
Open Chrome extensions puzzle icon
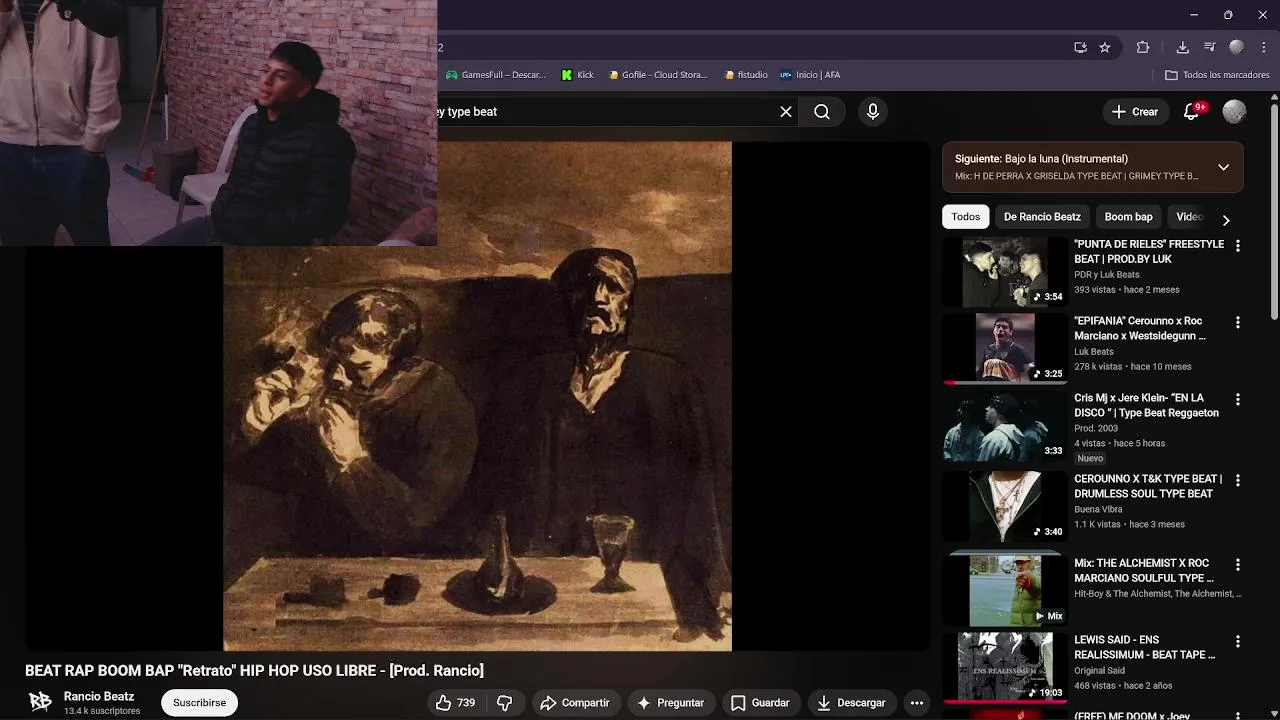pos(1143,47)
